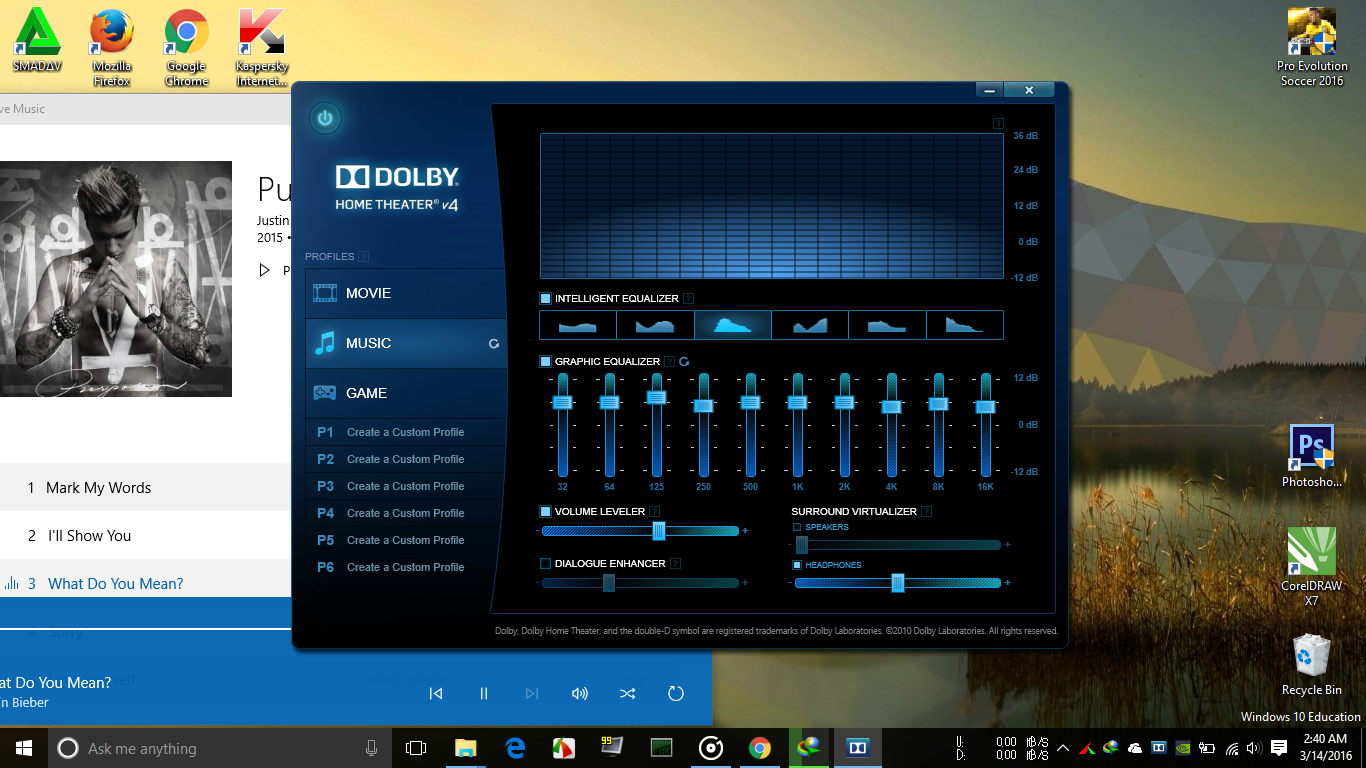Toggle the Intelligent Equalizer checkbox

[545, 298]
